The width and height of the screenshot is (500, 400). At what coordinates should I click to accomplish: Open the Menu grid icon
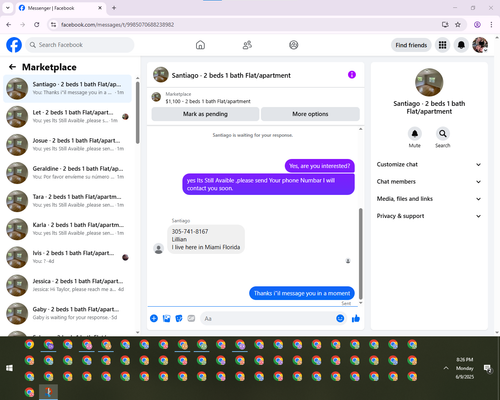pos(442,45)
